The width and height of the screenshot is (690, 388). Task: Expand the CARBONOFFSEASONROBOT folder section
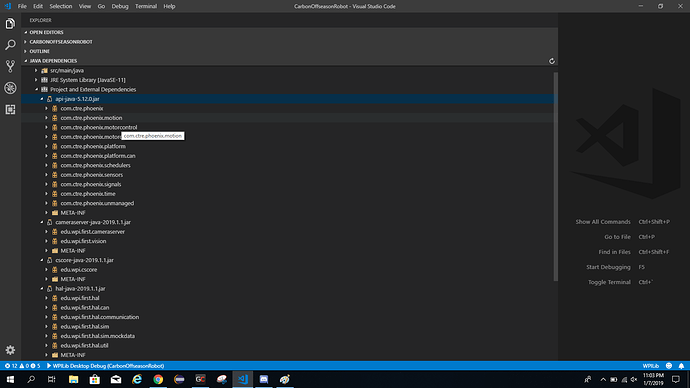click(290, 42)
